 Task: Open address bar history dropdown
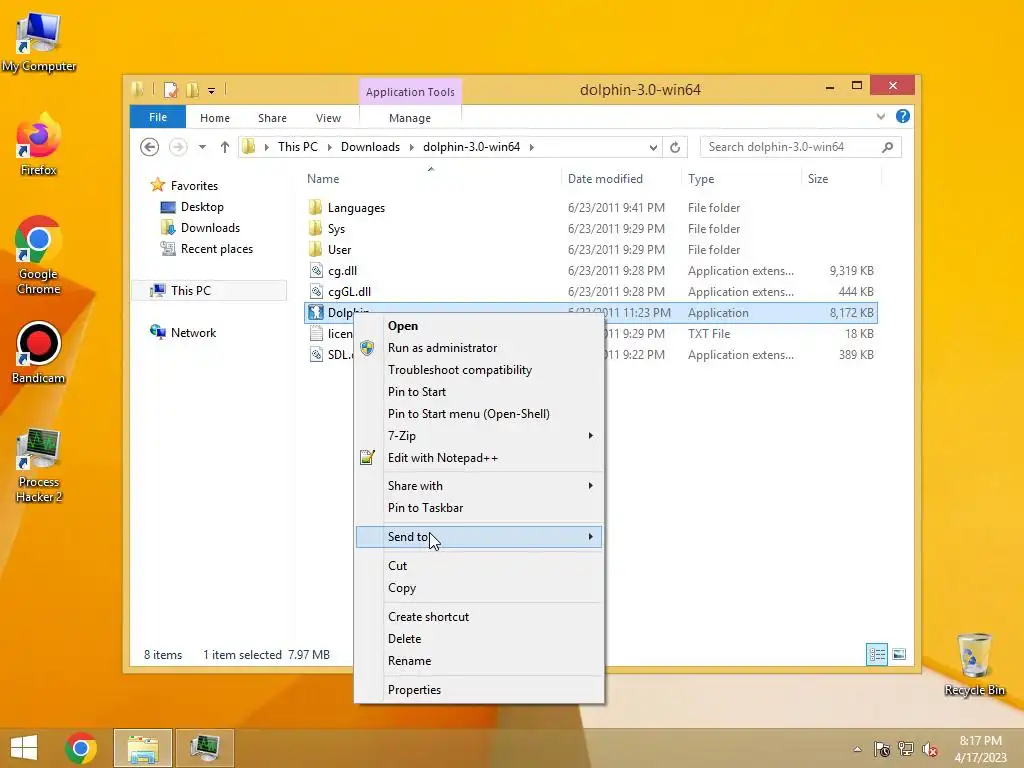coord(653,148)
